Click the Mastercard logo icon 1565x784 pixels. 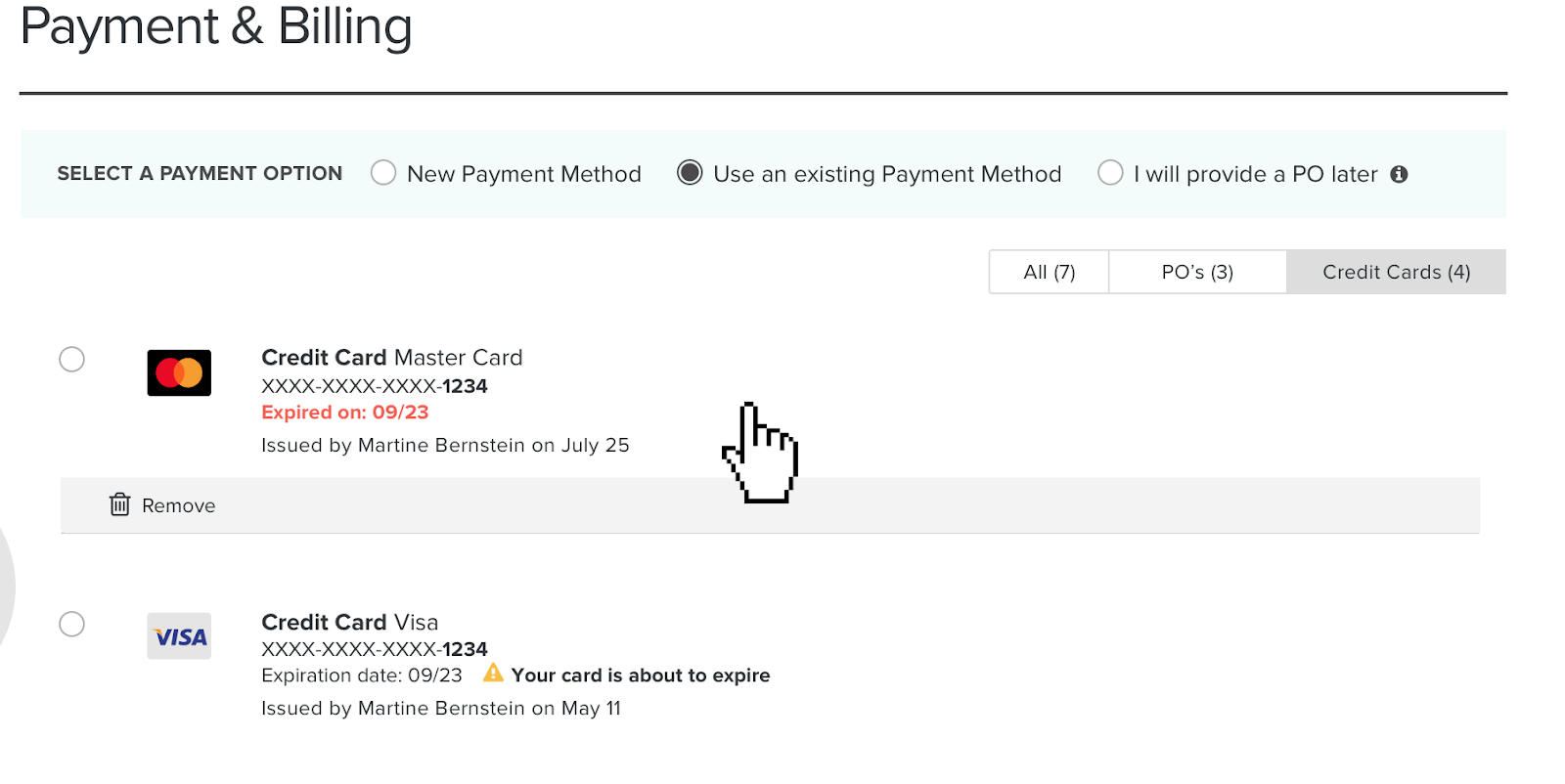[179, 372]
